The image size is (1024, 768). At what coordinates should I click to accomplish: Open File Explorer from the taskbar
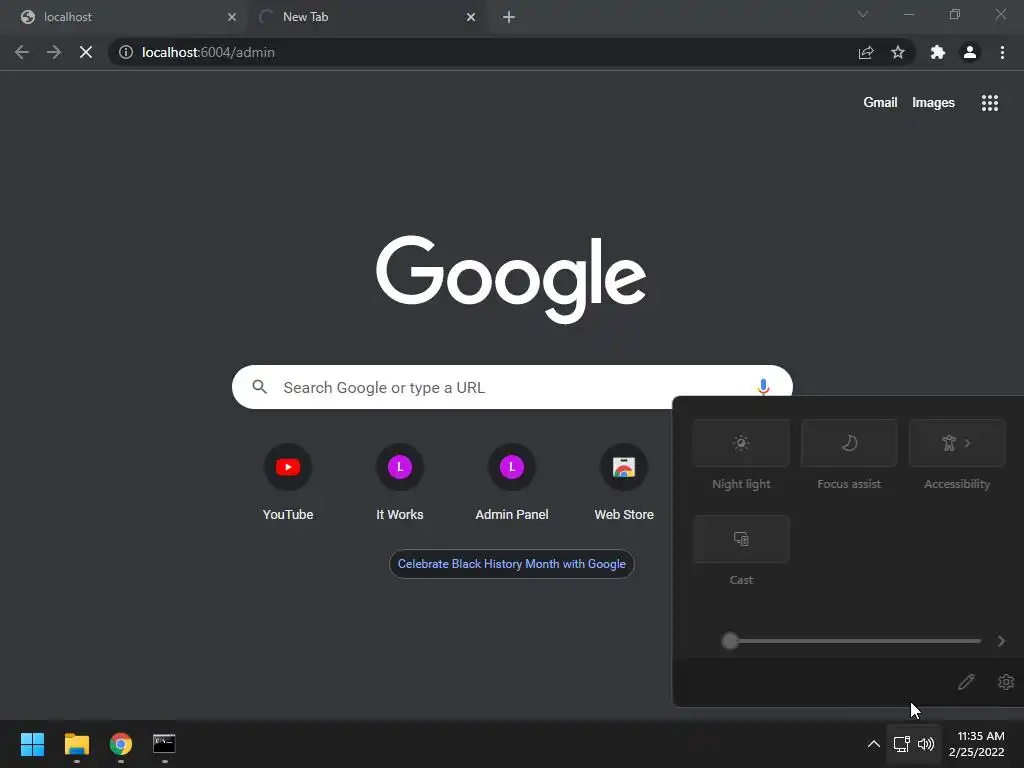76,744
